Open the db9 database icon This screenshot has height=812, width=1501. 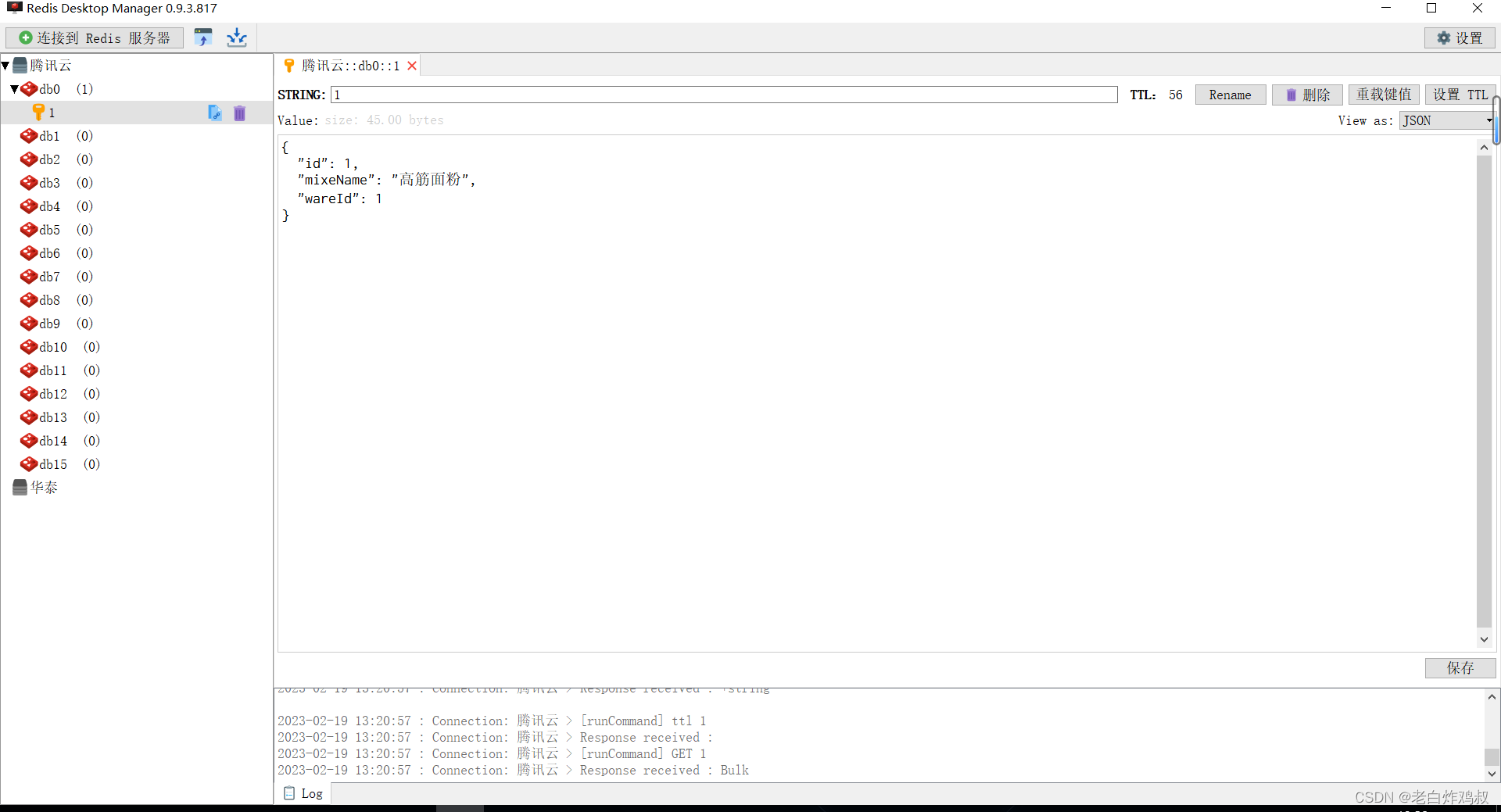[29, 324]
